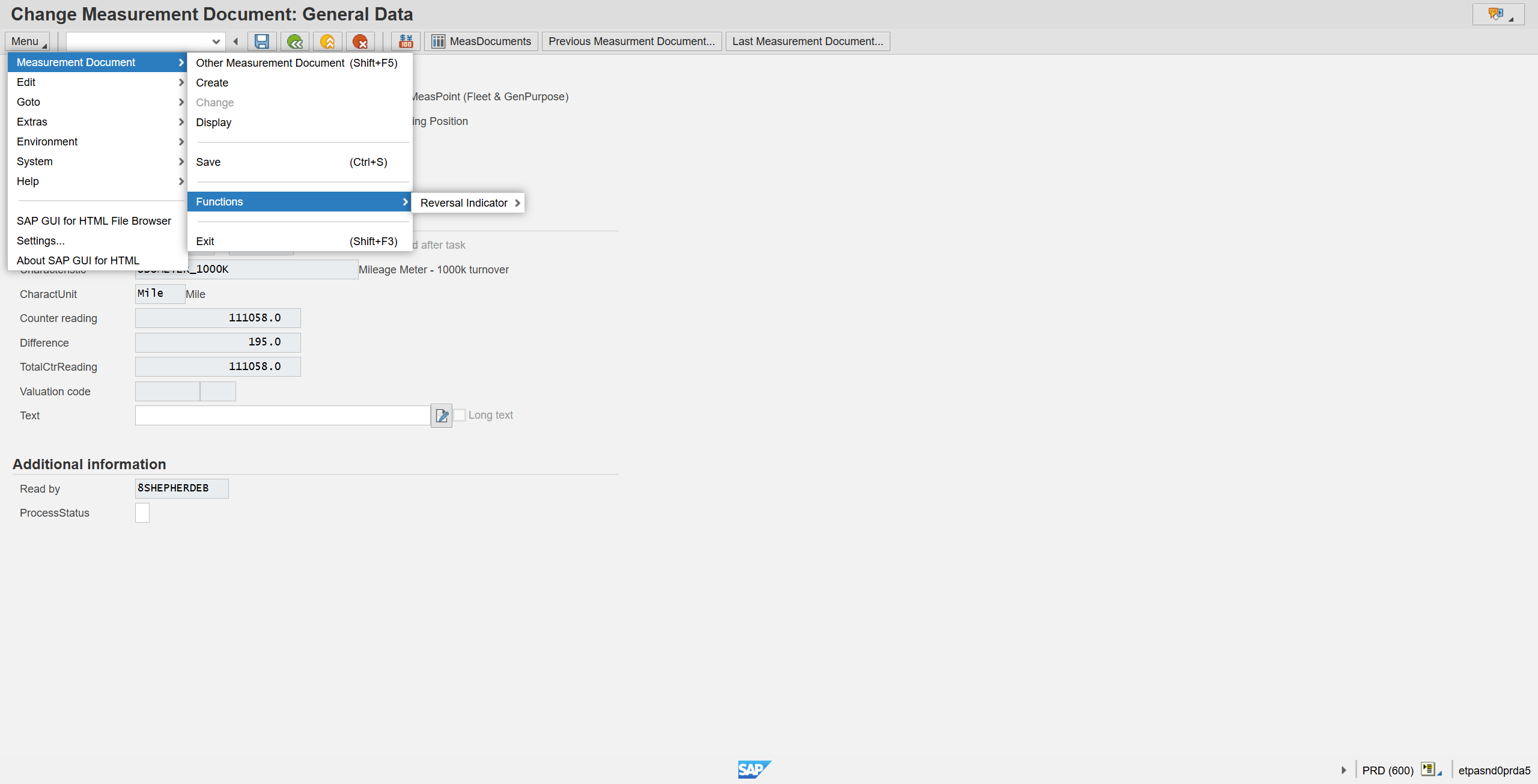Click the Difference value field
1538x784 pixels.
click(x=217, y=342)
